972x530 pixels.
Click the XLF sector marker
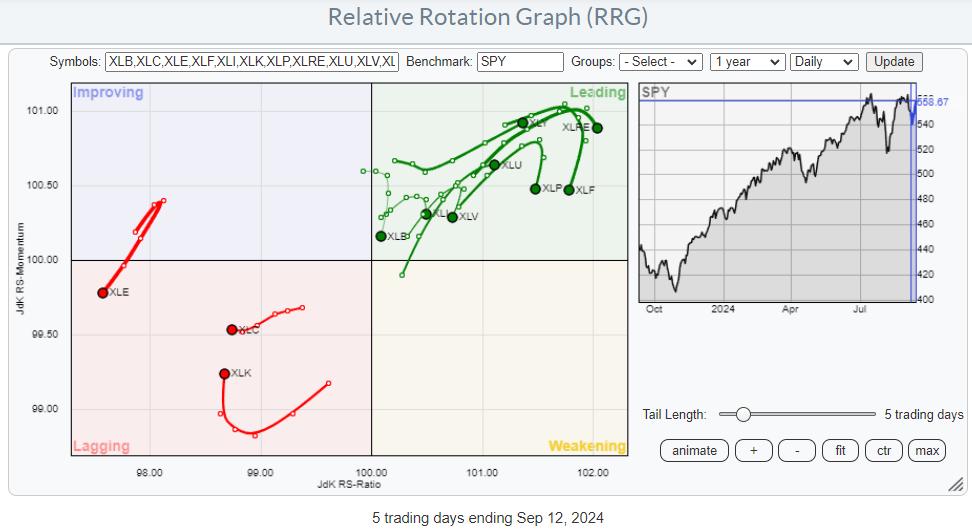tap(569, 190)
